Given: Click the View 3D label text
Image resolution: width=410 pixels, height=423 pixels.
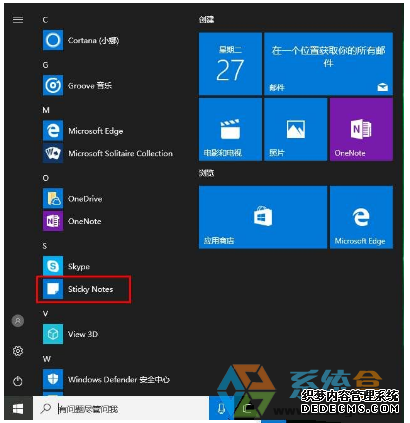Looking at the screenshot, I should (83, 334).
